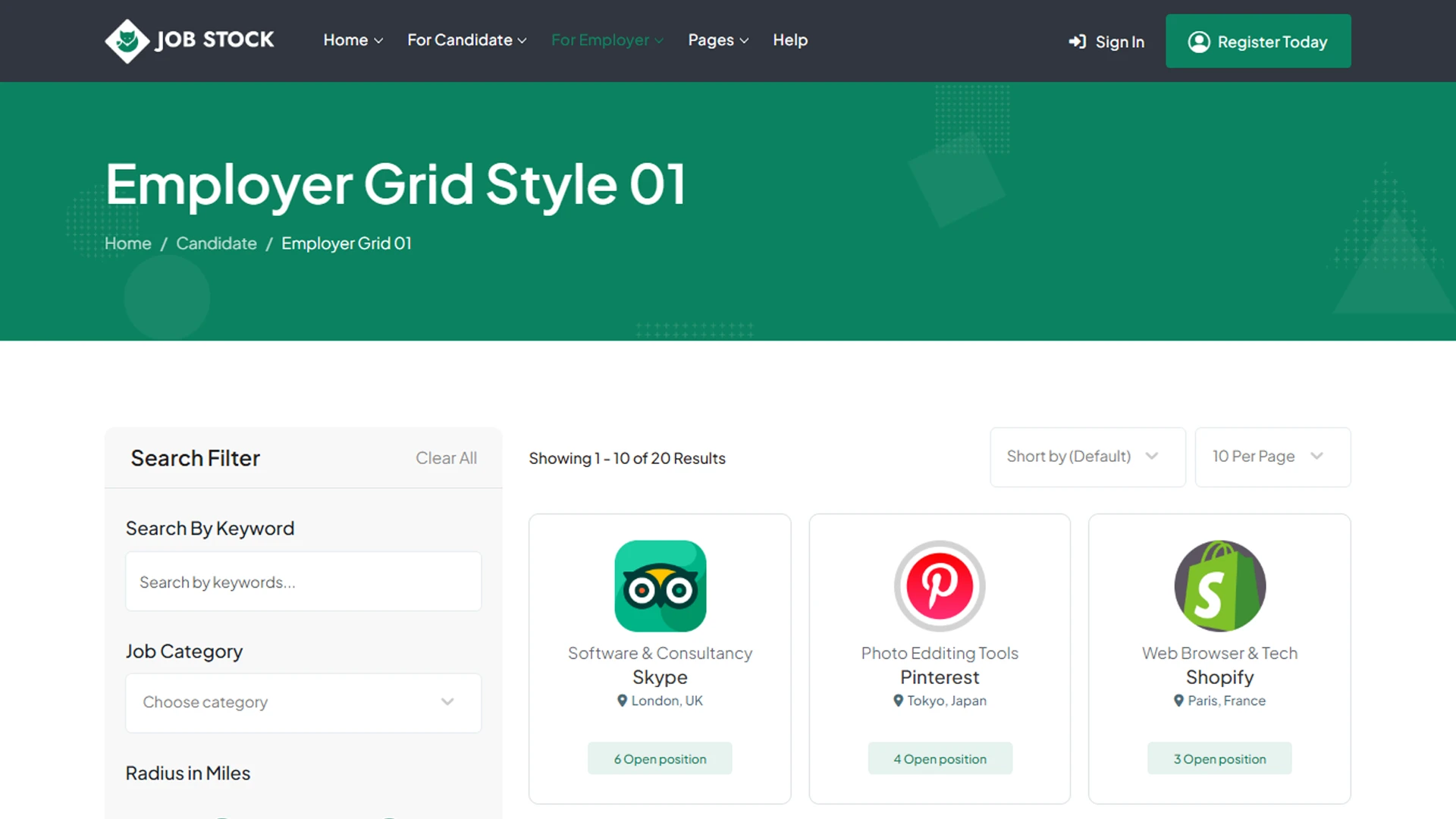Click the 3 Open position button for Shopify
Image resolution: width=1456 pixels, height=819 pixels.
[1219, 758]
